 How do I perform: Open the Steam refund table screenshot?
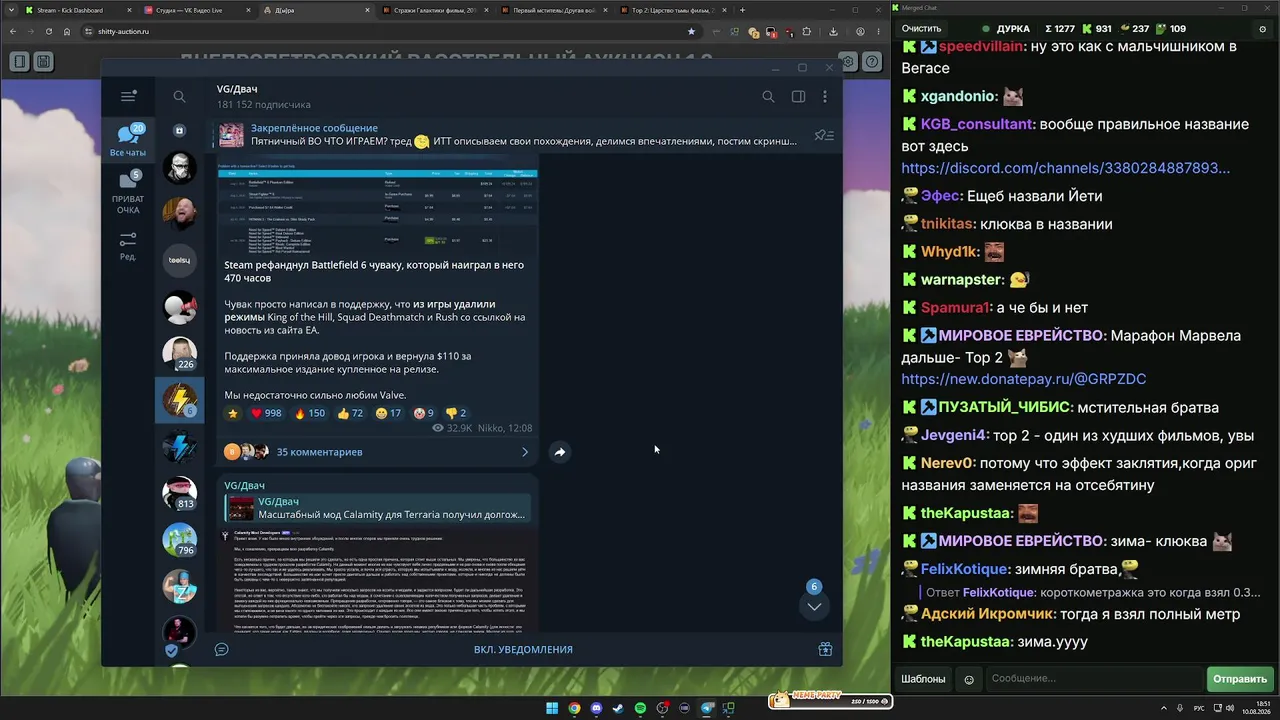coord(378,210)
